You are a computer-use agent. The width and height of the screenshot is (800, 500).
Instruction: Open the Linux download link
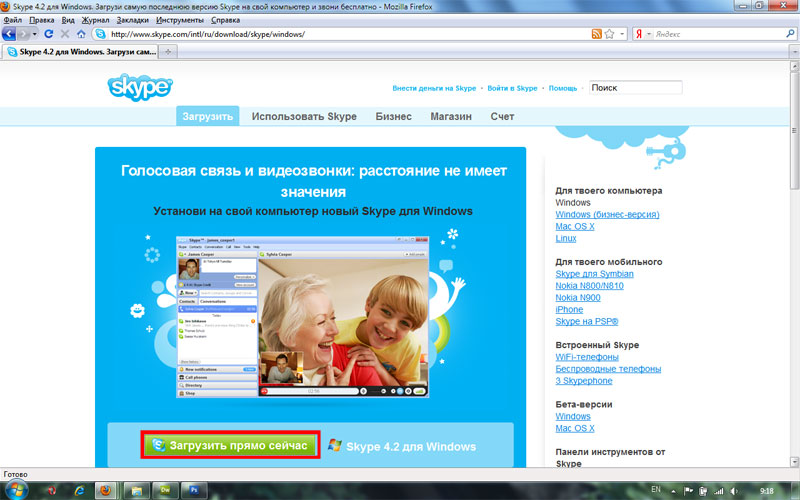566,238
